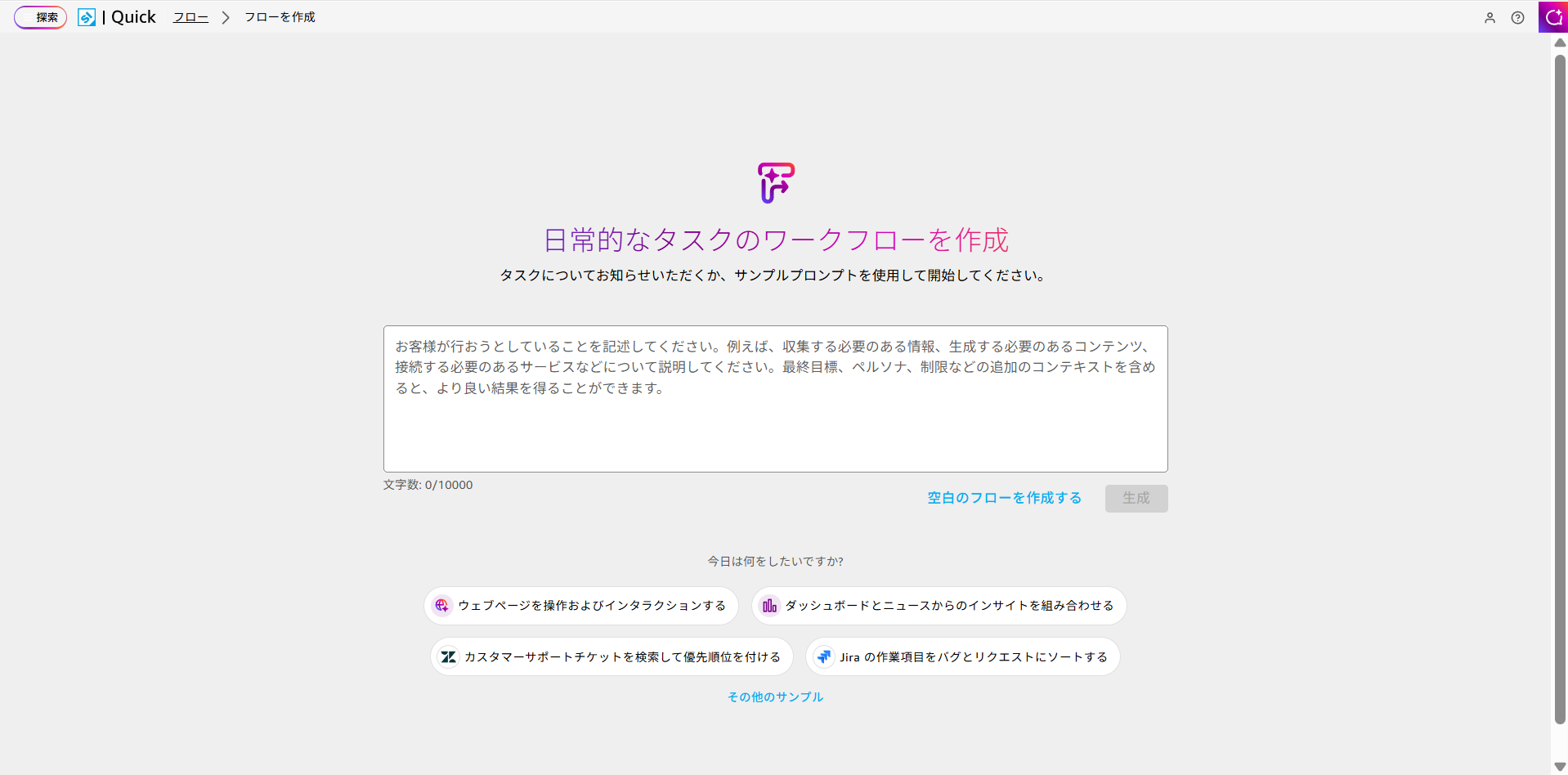Open the help question mark icon

pos(1517,17)
